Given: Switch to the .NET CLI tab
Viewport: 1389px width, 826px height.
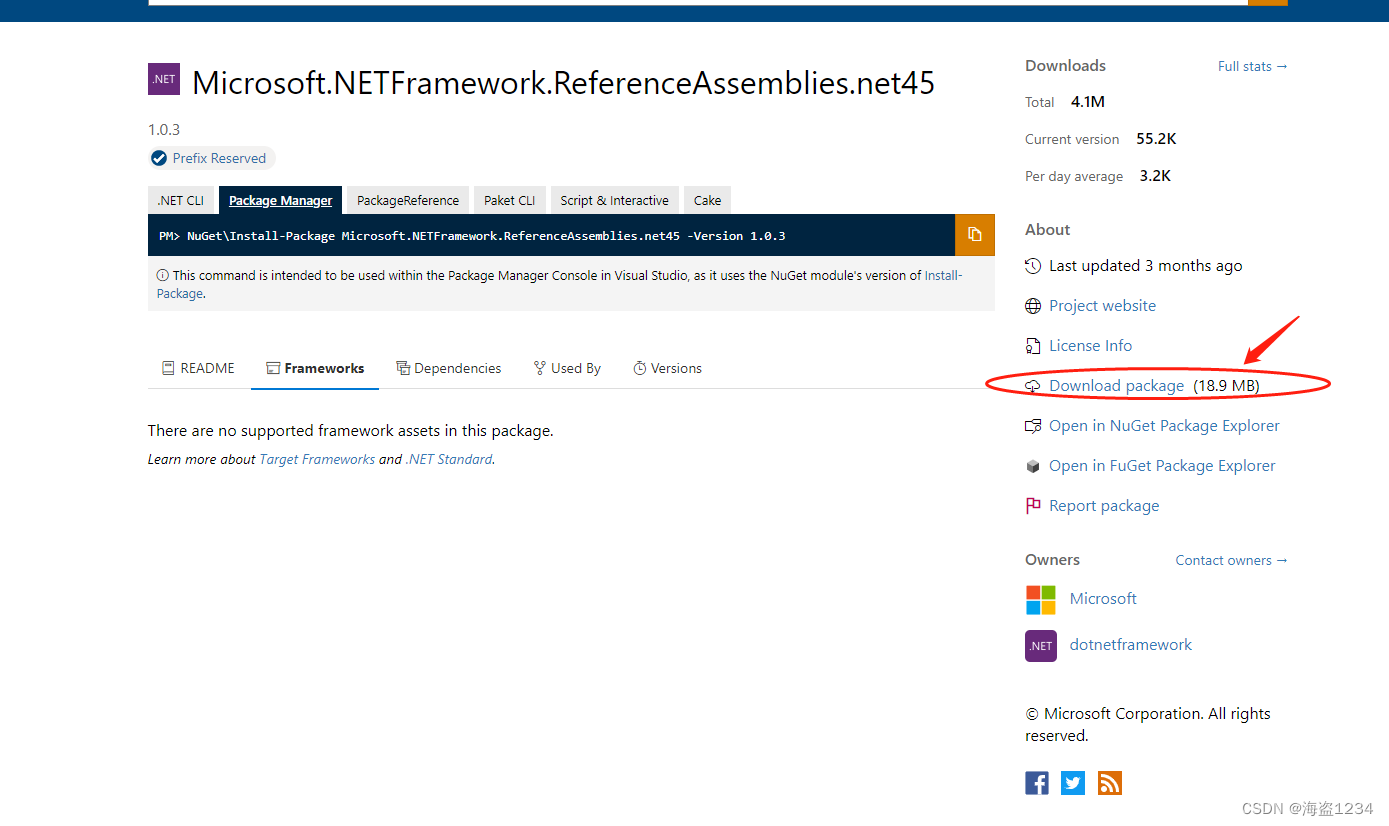Looking at the screenshot, I should (182, 199).
